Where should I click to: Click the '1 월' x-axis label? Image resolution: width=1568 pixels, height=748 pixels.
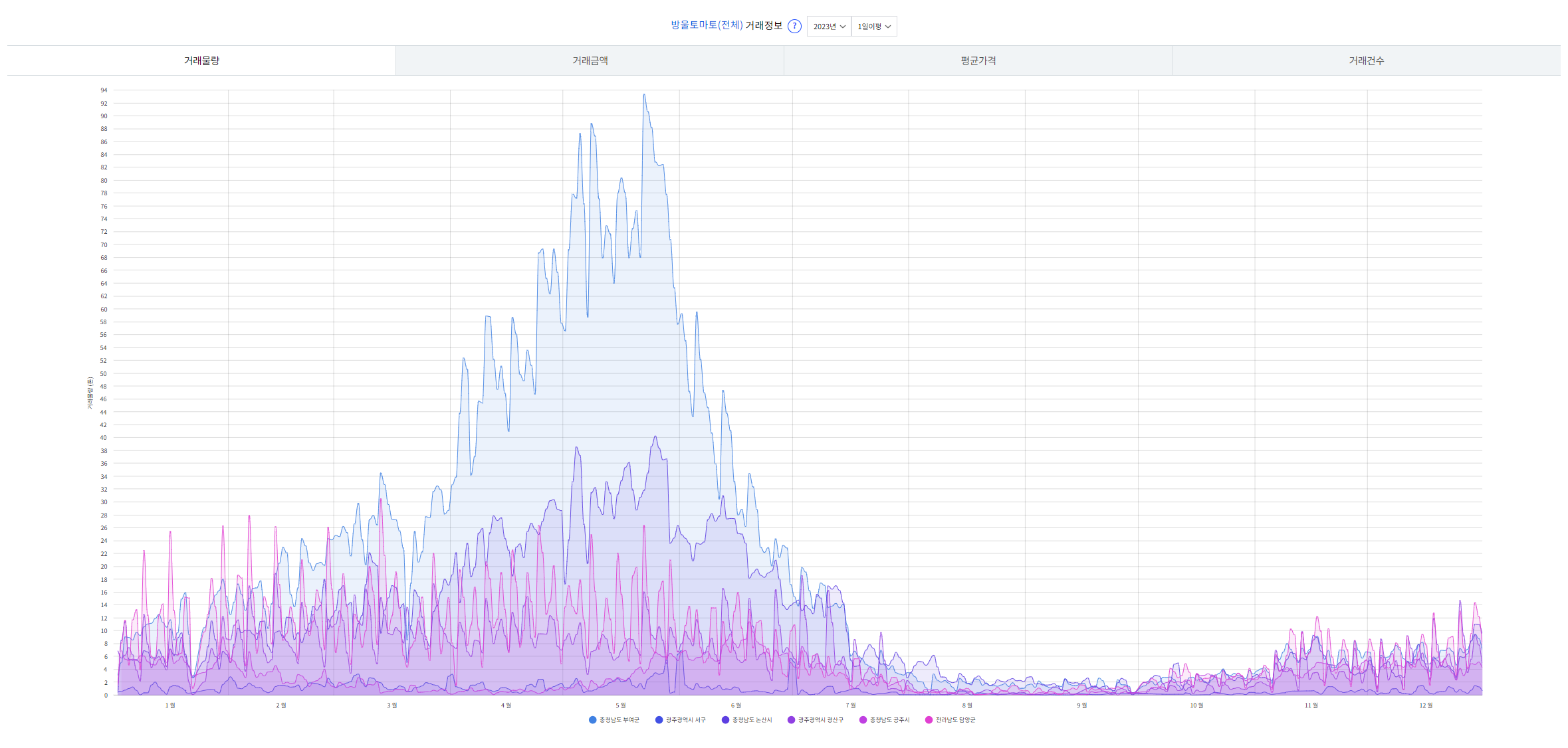coord(170,705)
